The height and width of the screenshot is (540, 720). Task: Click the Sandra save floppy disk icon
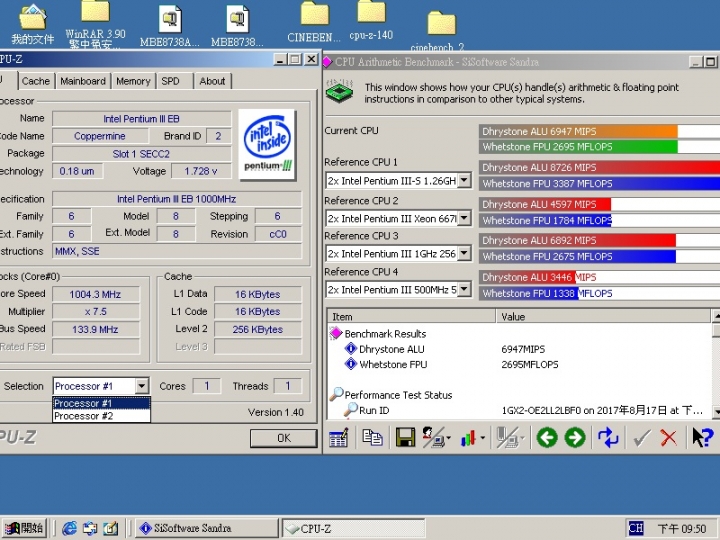tap(405, 437)
